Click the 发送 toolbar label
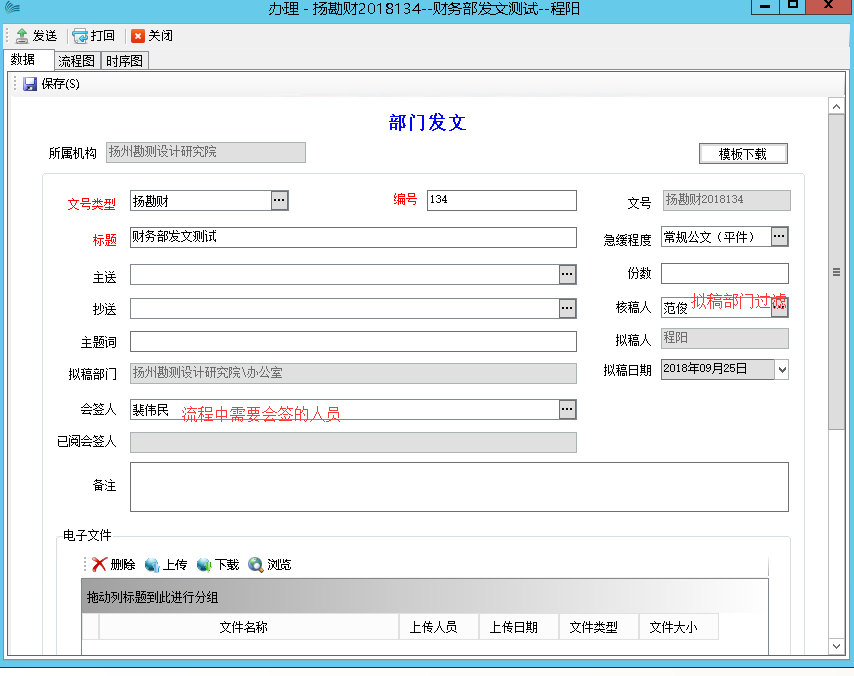 click(45, 36)
